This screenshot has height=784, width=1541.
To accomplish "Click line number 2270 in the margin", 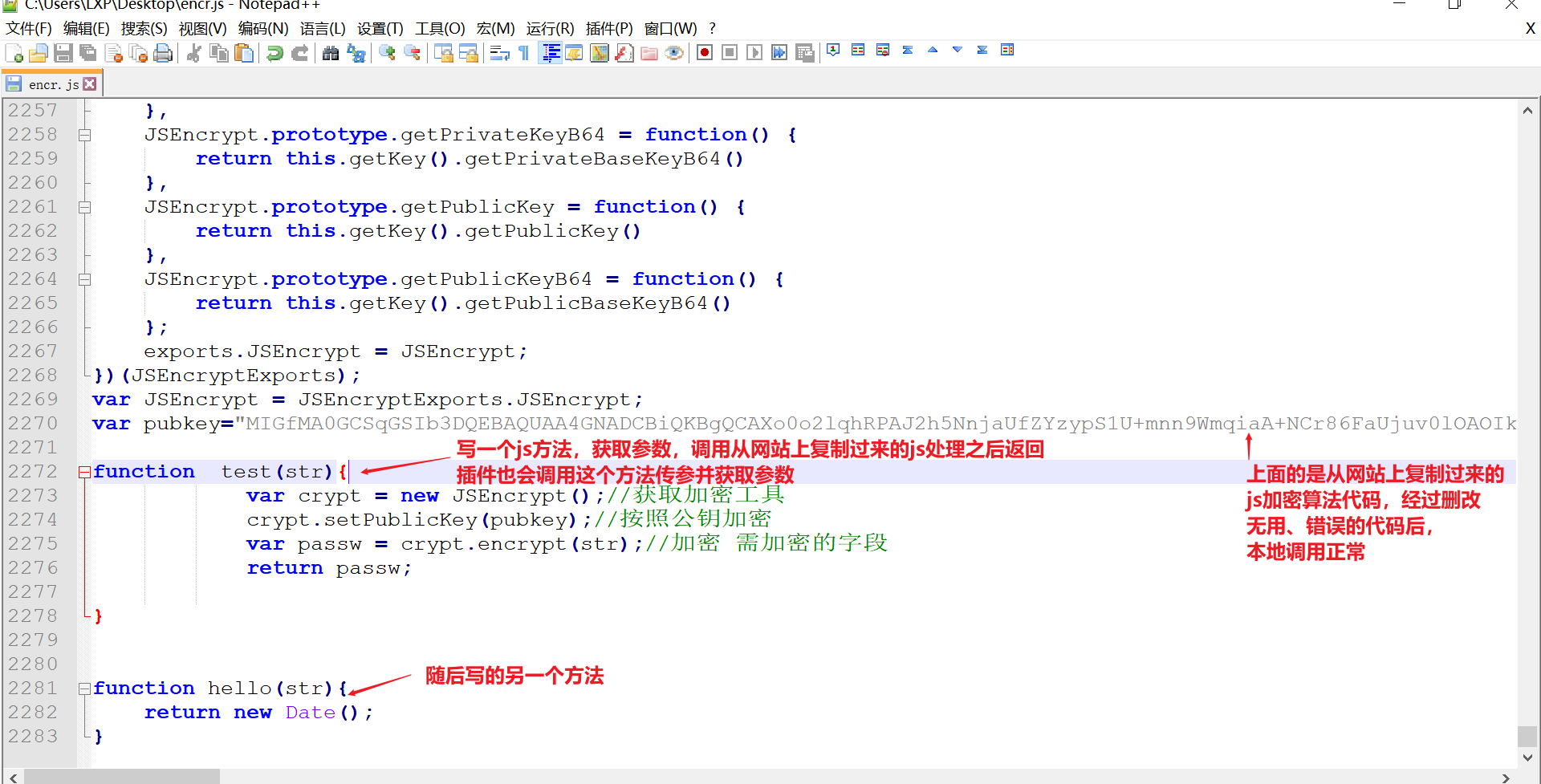I will pos(33,424).
